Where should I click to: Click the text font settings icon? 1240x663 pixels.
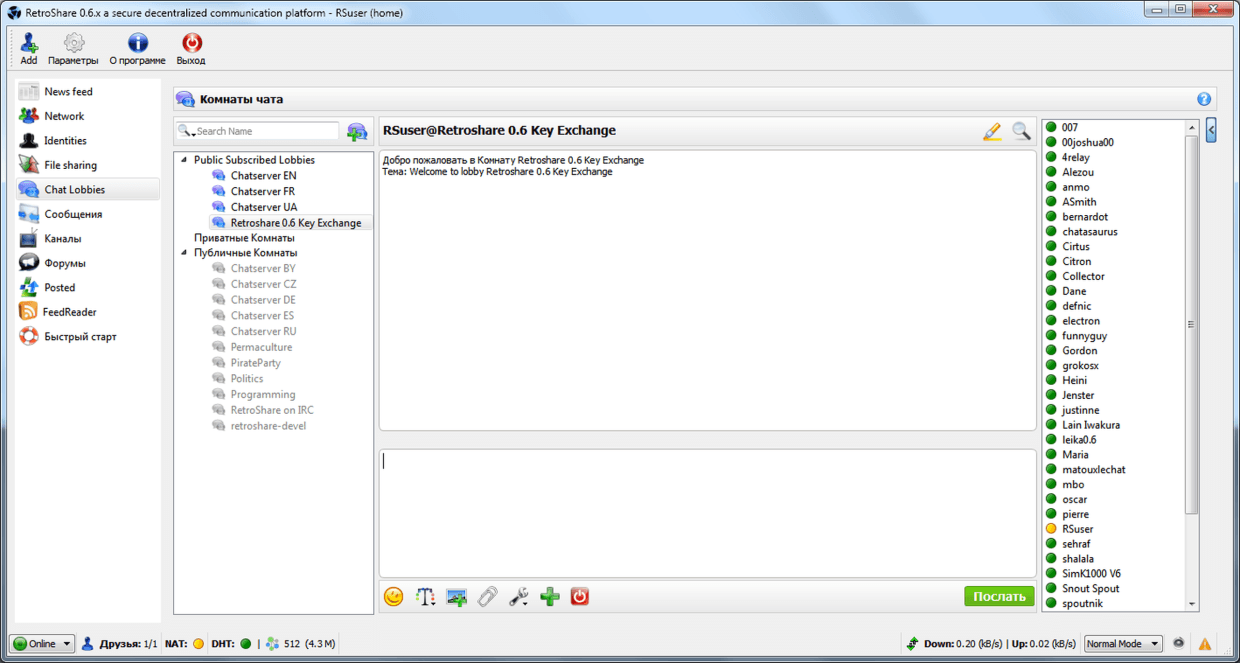pyautogui.click(x=425, y=597)
